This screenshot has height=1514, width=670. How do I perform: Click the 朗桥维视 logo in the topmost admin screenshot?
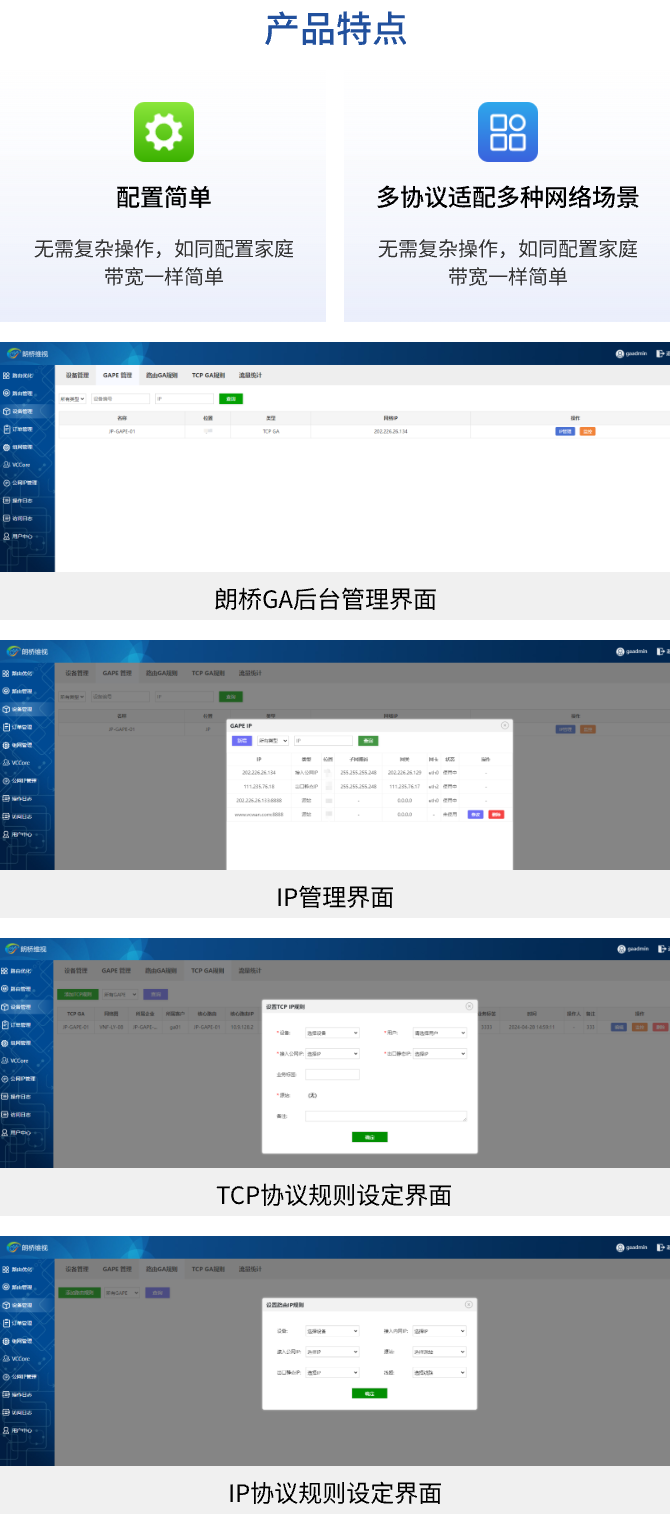coord(28,353)
